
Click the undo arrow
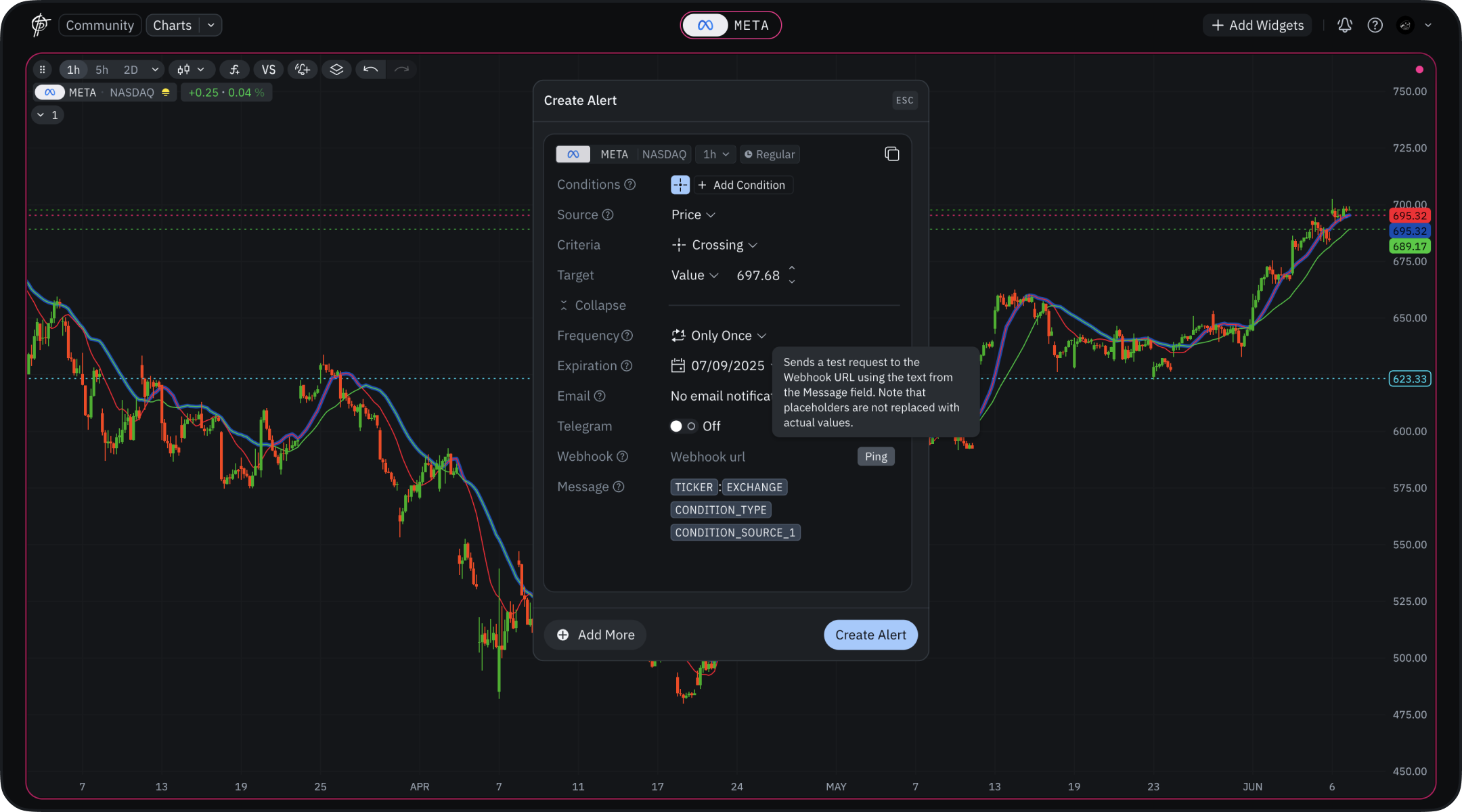[x=370, y=69]
